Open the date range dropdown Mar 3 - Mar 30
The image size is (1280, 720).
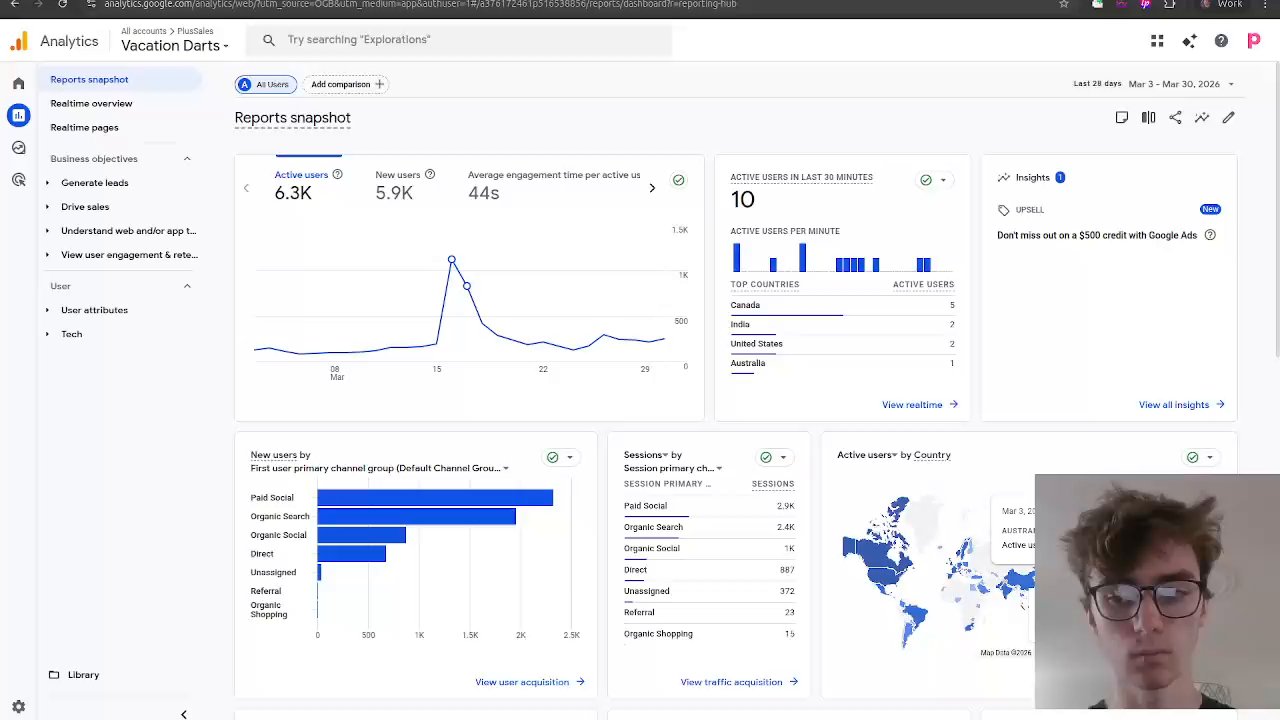coord(1181,84)
